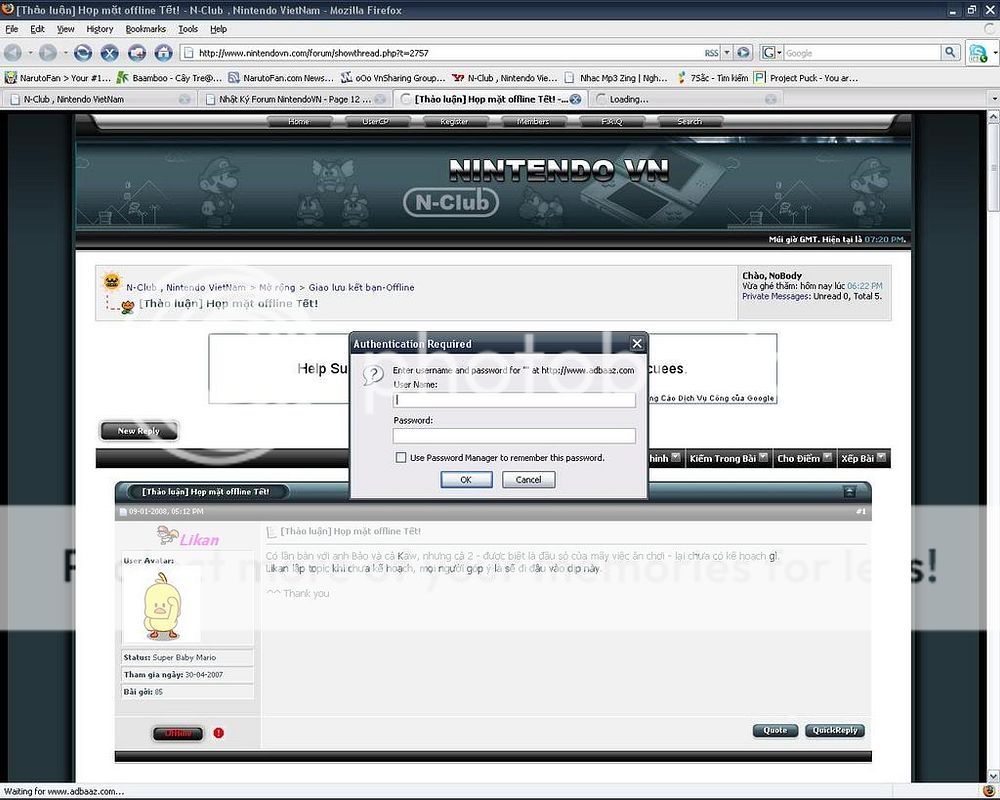Viewport: 1000px width, 800px height.
Task: Expand the Xếp Bài dropdown
Action: click(881, 457)
